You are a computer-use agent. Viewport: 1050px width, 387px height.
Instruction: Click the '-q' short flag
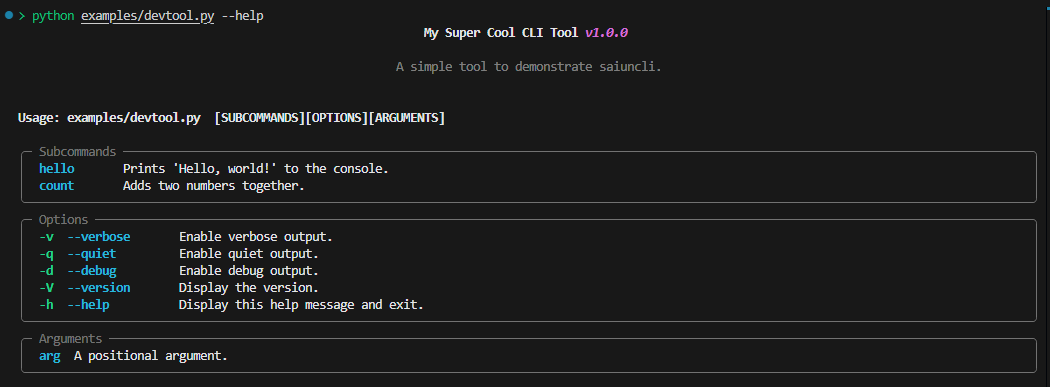click(x=46, y=254)
